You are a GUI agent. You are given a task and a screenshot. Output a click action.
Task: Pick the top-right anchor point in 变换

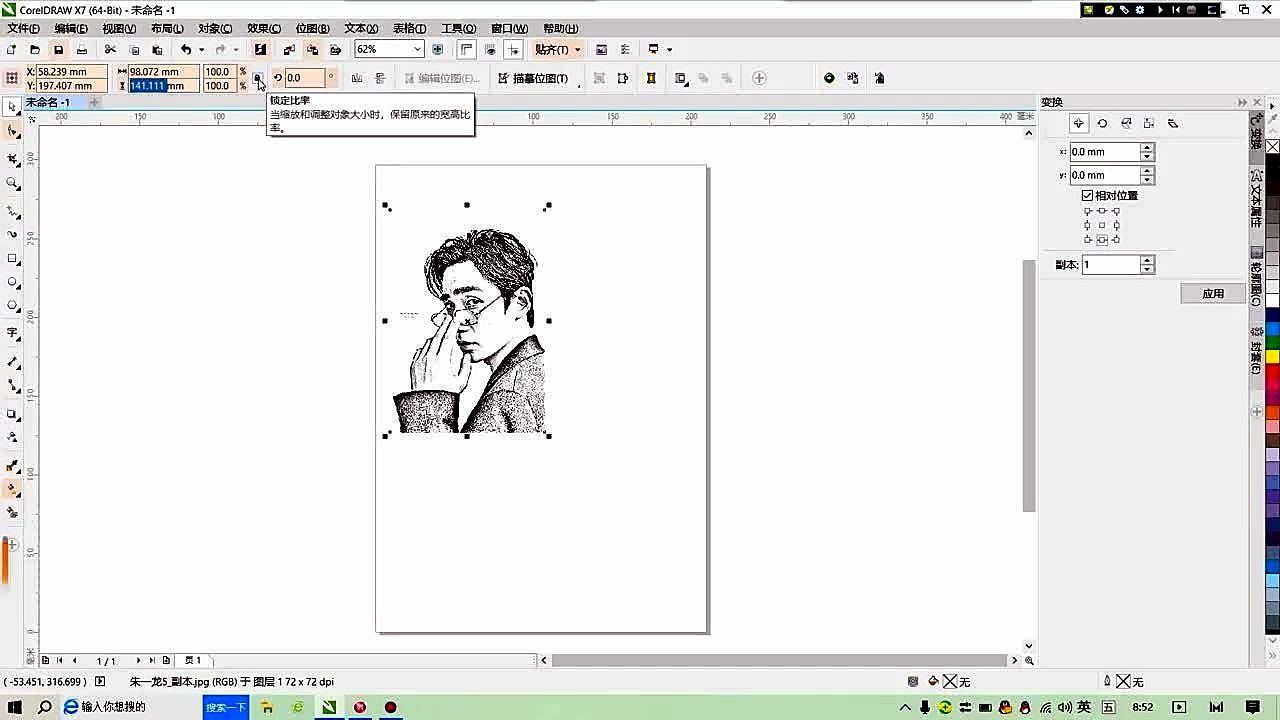(1116, 211)
